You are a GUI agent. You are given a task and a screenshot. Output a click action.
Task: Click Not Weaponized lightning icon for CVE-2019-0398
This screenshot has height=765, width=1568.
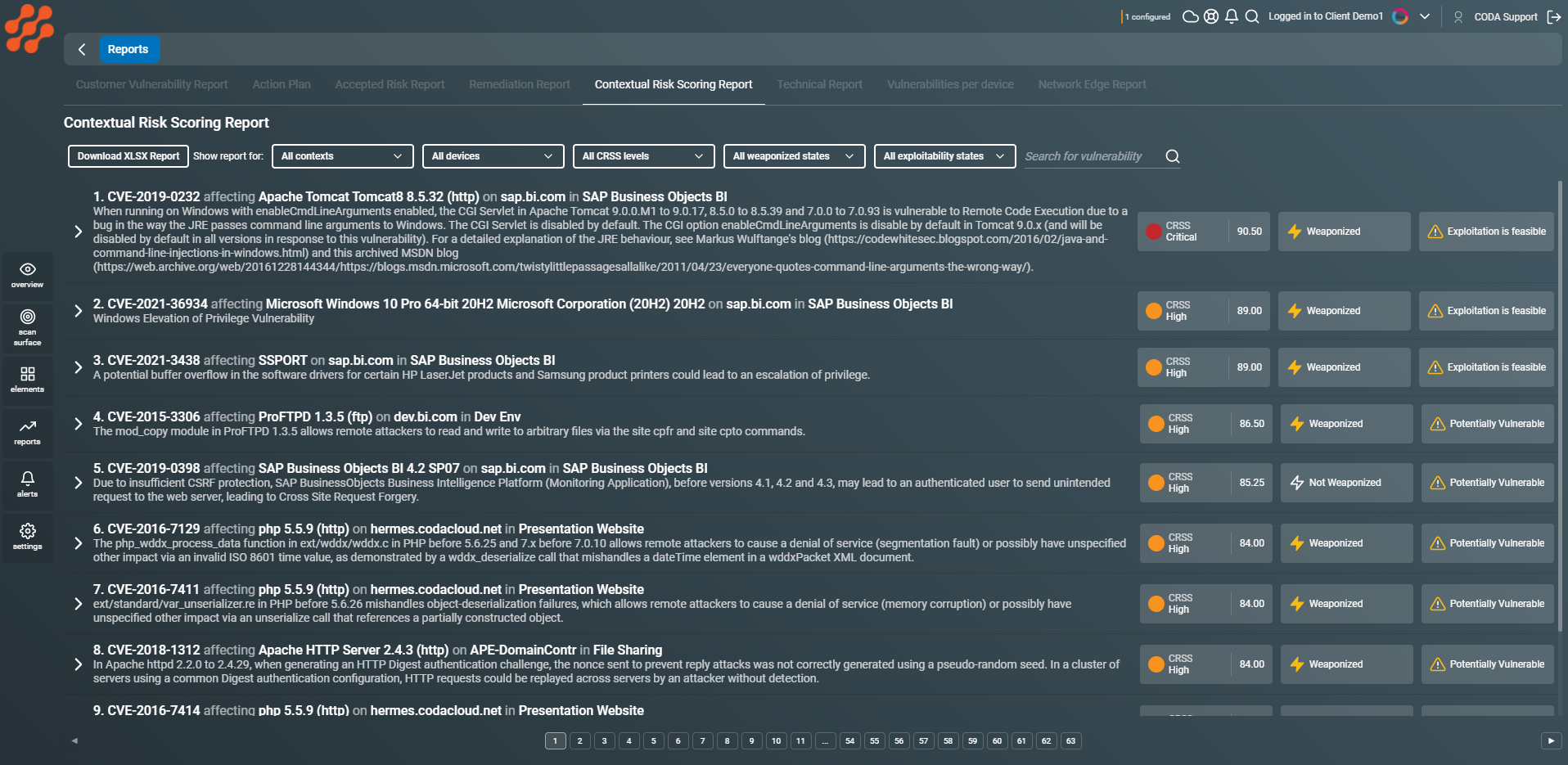point(1296,483)
